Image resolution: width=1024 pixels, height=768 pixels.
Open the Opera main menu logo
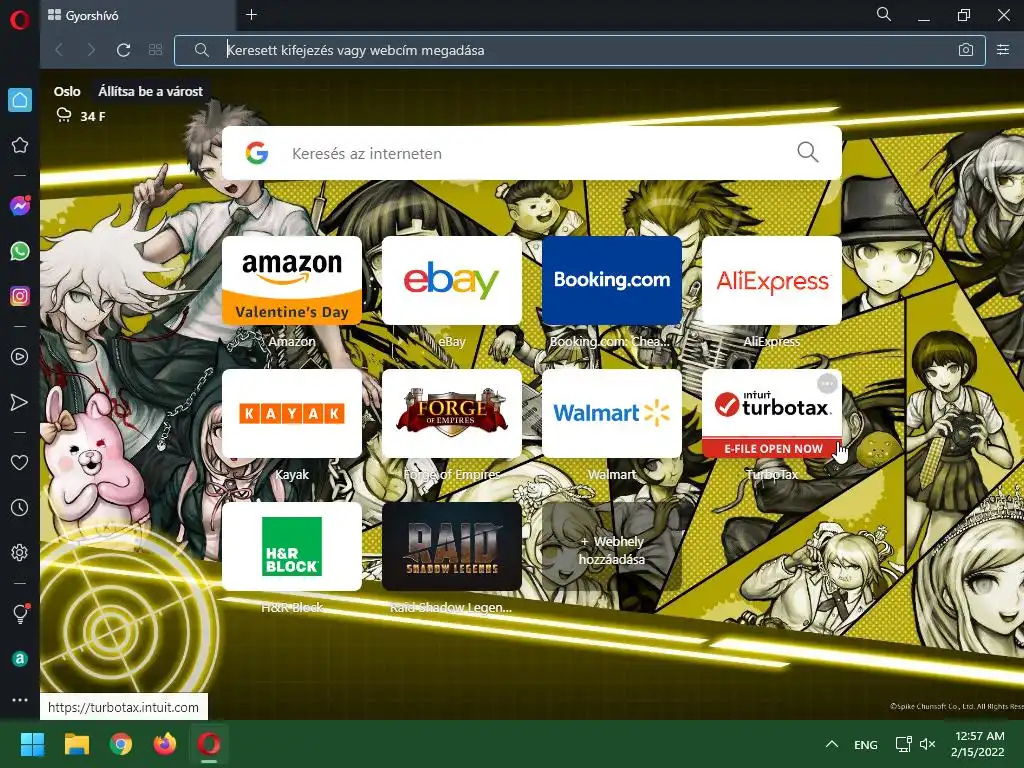[20, 20]
